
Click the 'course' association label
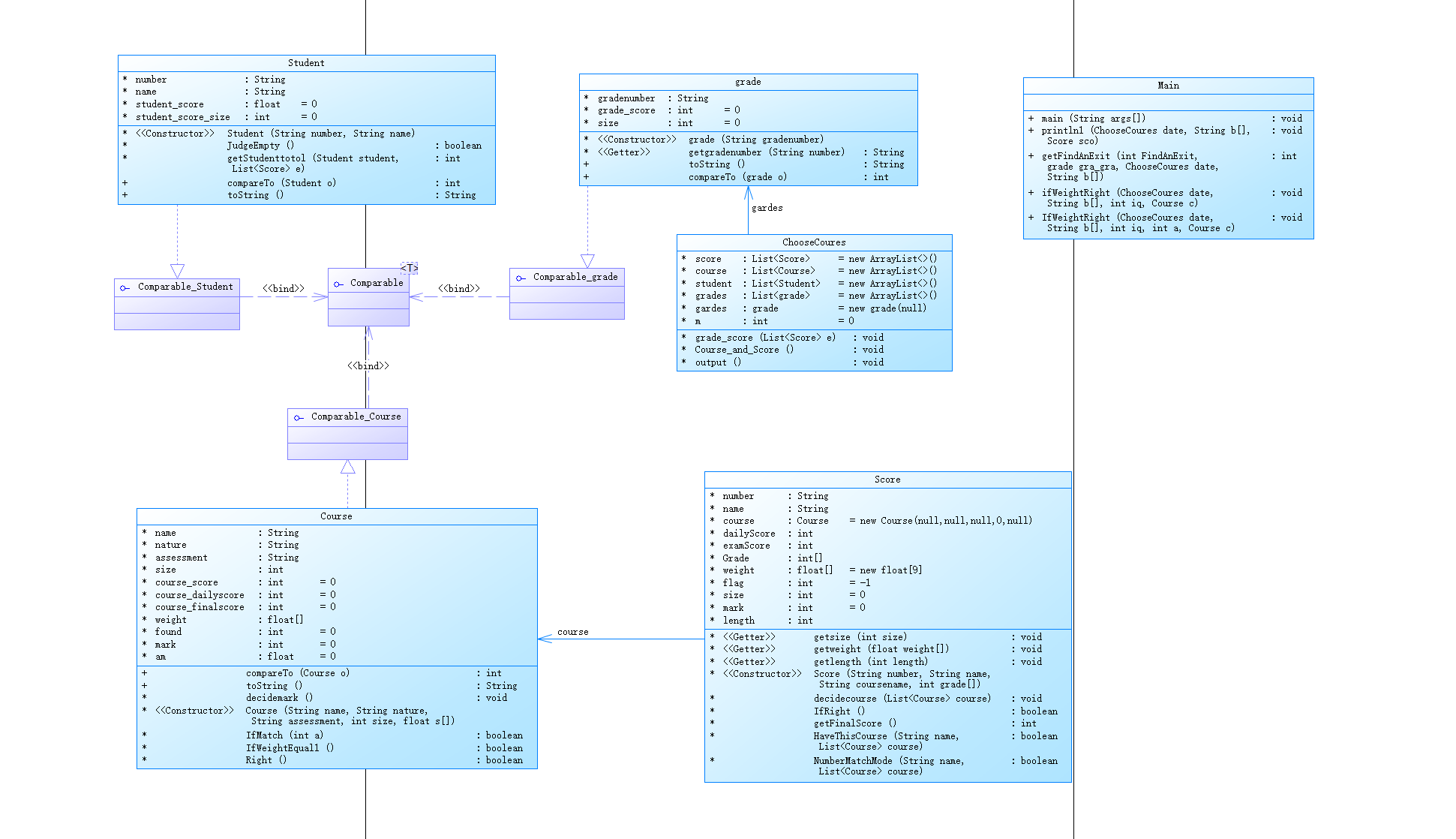(572, 632)
